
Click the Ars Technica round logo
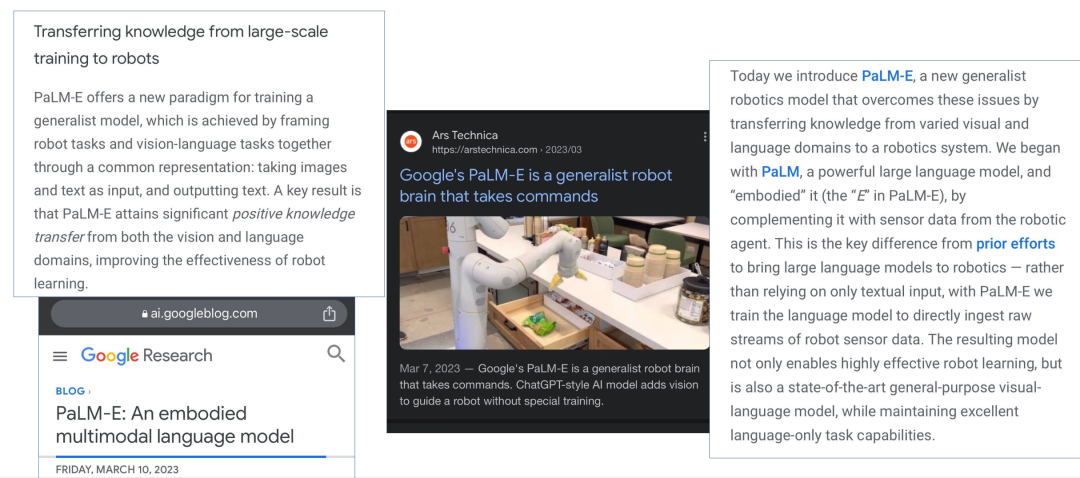tap(411, 141)
